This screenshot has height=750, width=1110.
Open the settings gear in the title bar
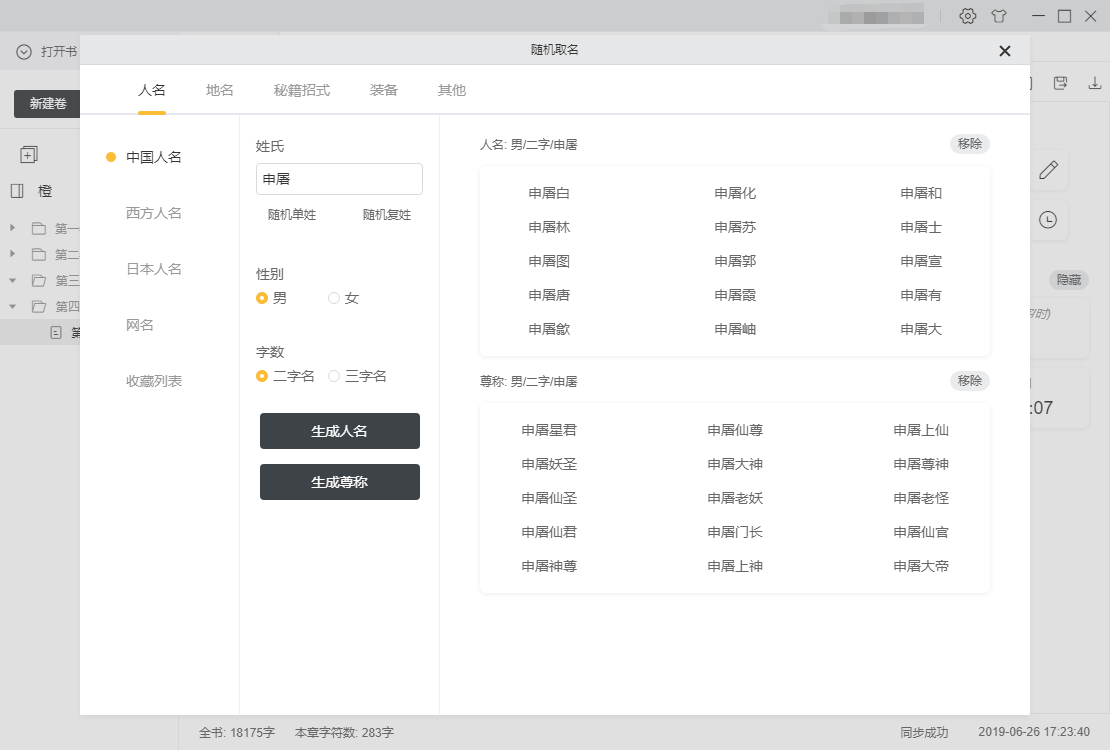point(967,16)
